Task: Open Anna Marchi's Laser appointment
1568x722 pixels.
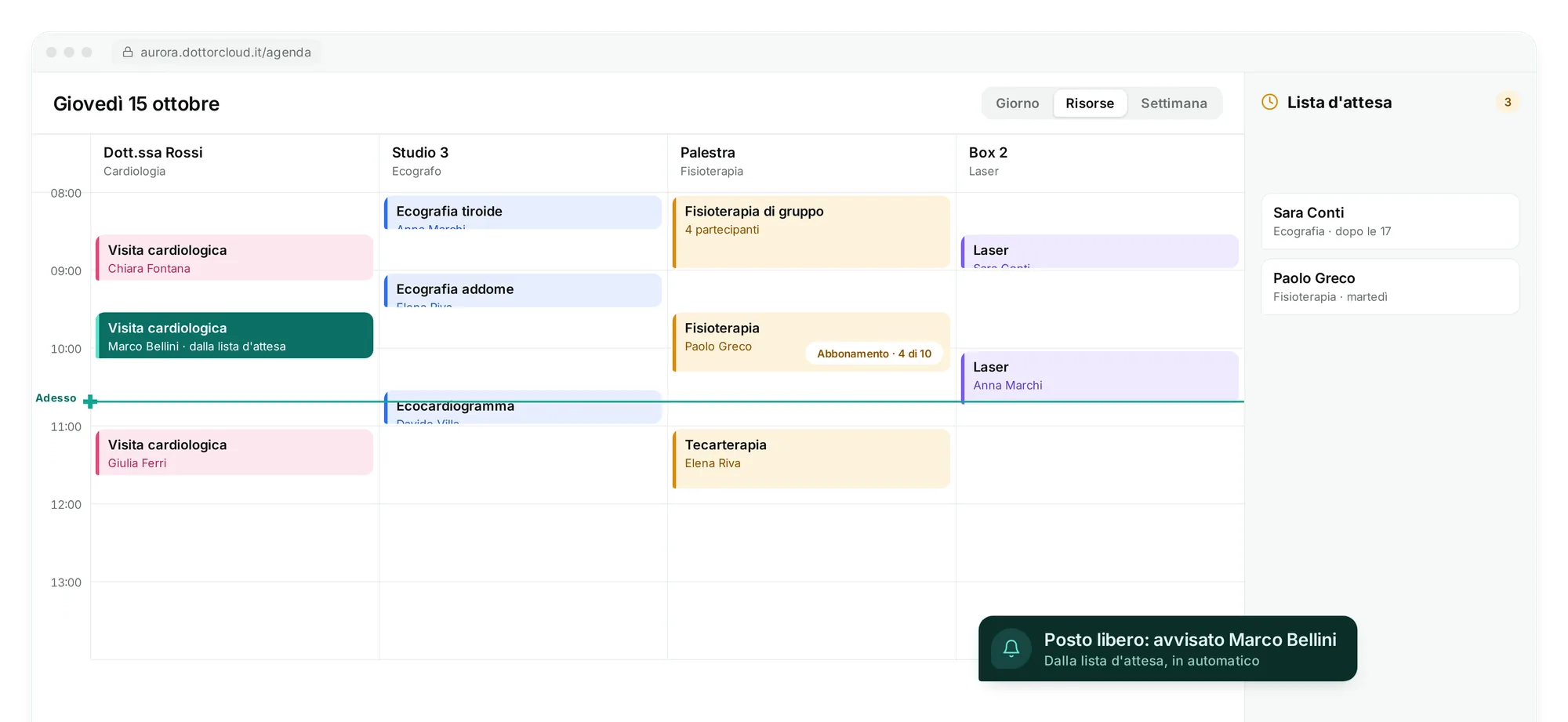Action: coord(1100,377)
